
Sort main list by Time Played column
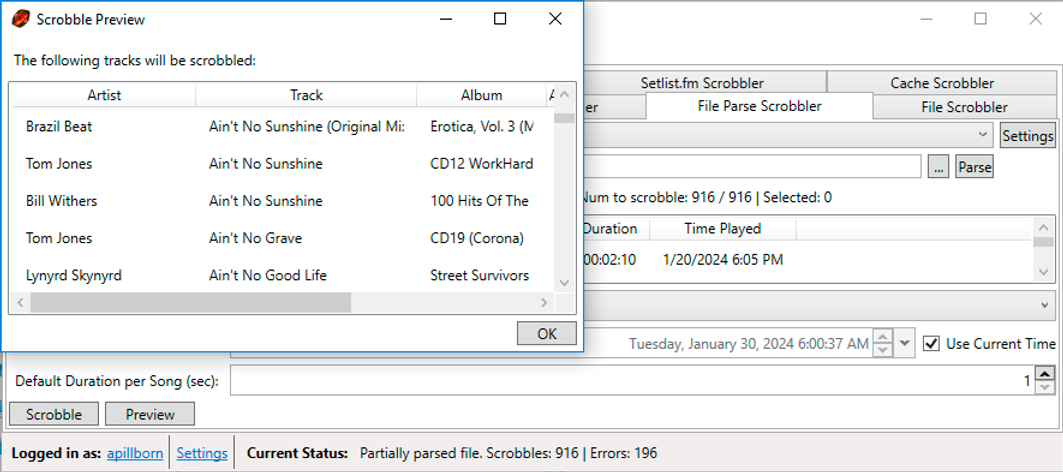[723, 229]
